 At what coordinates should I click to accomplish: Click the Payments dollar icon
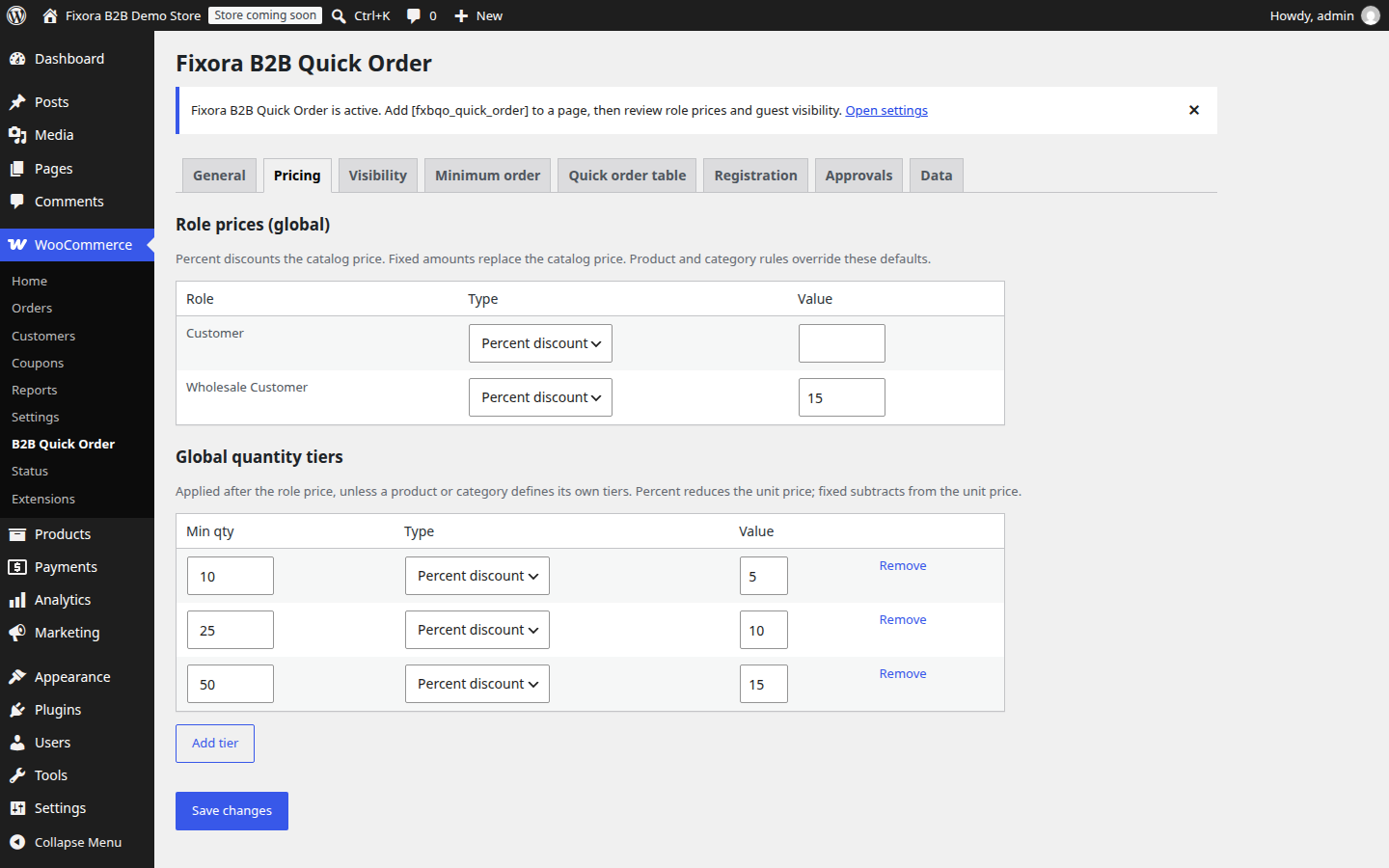[x=17, y=567]
